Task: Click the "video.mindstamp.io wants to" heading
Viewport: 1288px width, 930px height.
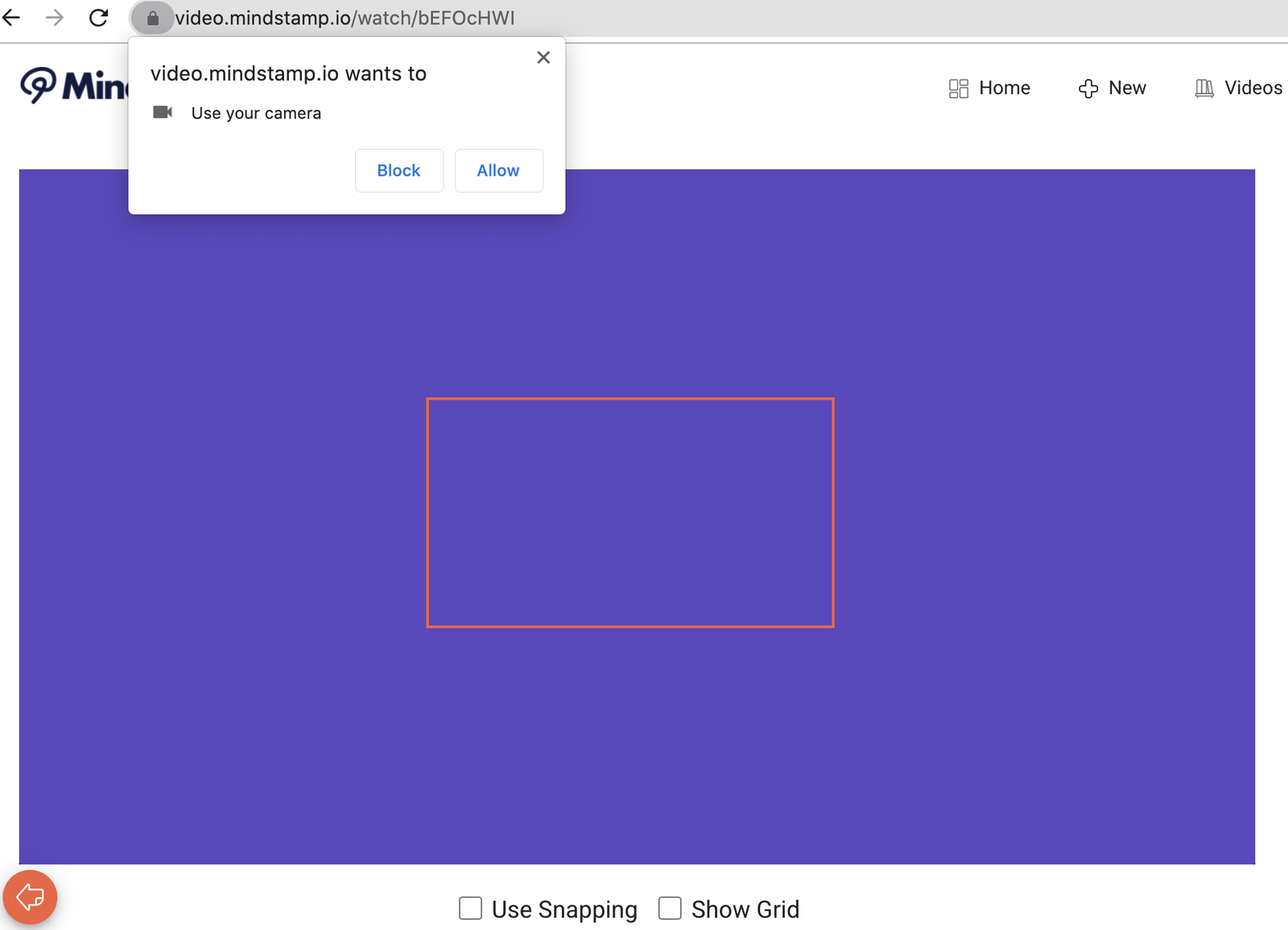Action: click(288, 74)
